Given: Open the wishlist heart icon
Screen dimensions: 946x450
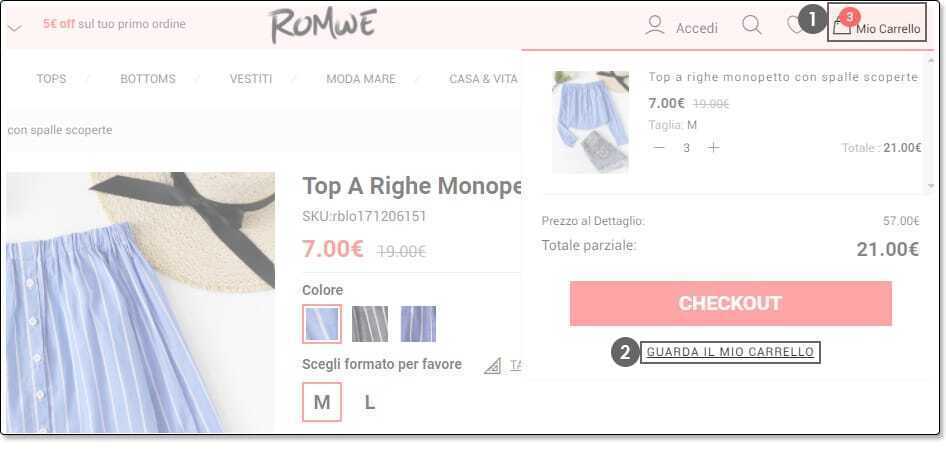Looking at the screenshot, I should 795,25.
